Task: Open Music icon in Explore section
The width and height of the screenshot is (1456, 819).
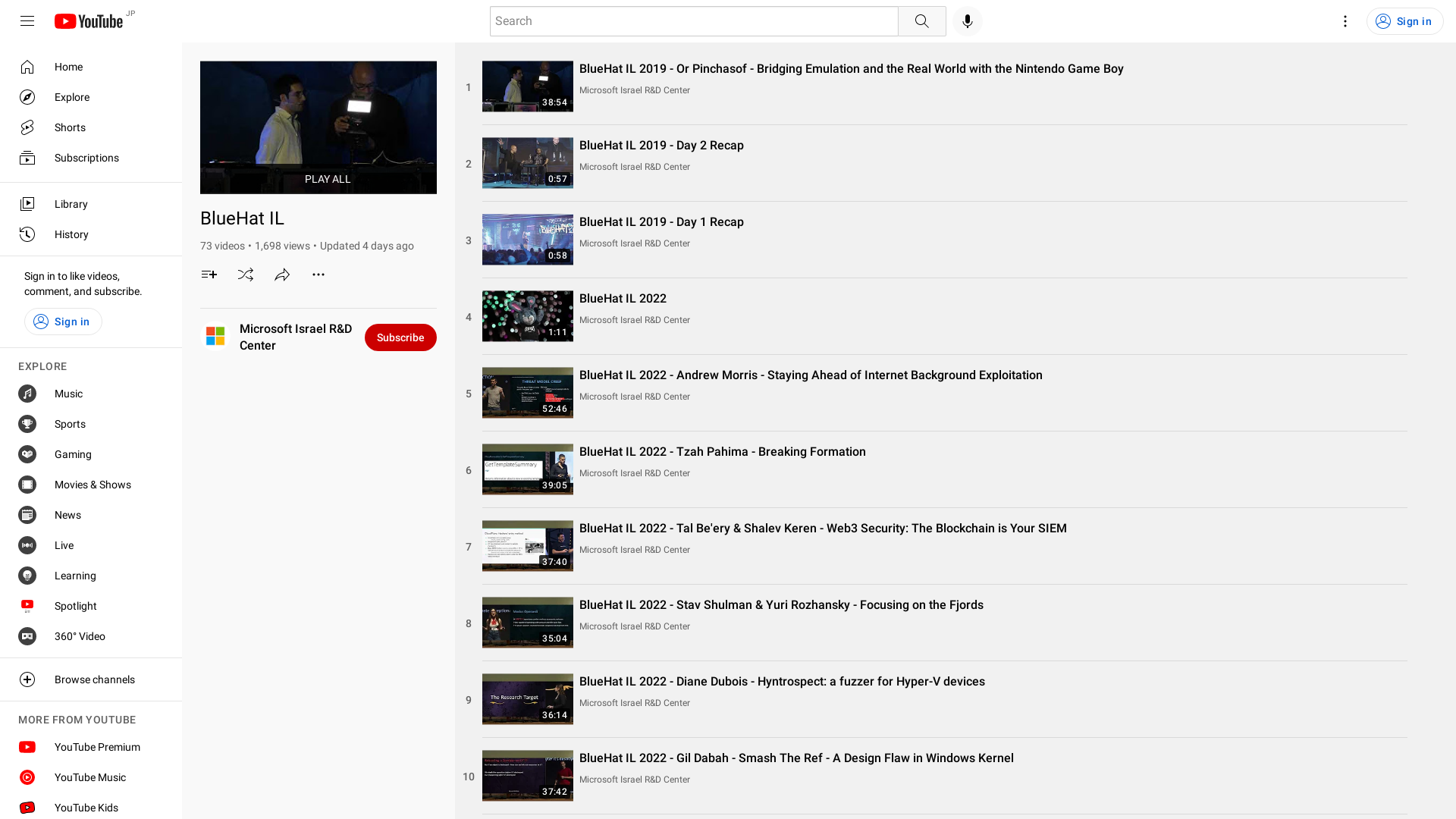Action: pos(27,394)
